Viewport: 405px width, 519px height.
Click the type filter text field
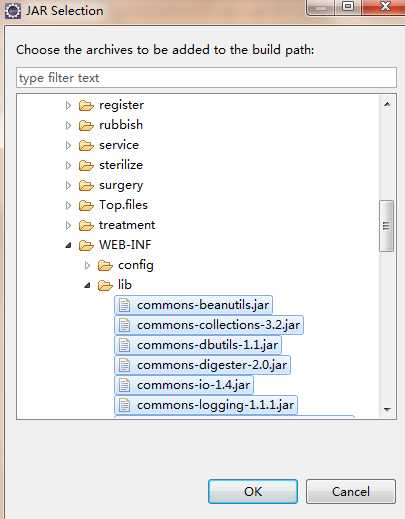(x=206, y=78)
